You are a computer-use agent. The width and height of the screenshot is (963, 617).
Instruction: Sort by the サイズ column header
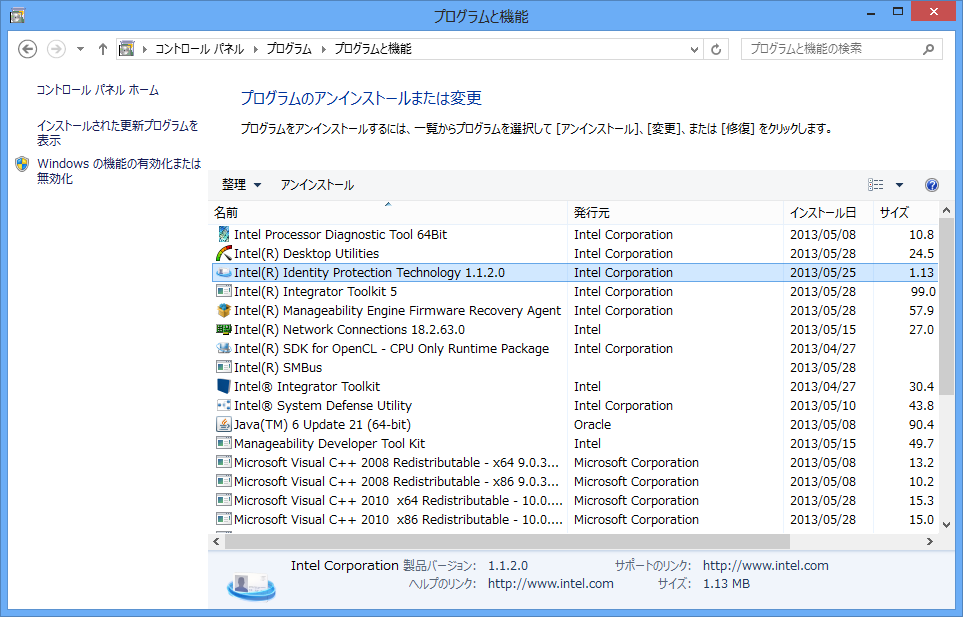click(x=906, y=212)
